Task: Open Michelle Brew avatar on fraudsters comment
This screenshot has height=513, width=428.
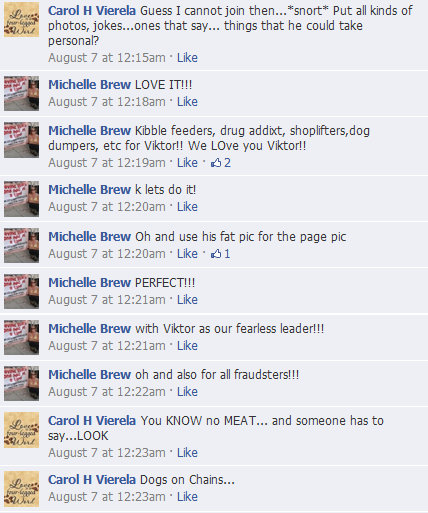Action: 21,383
